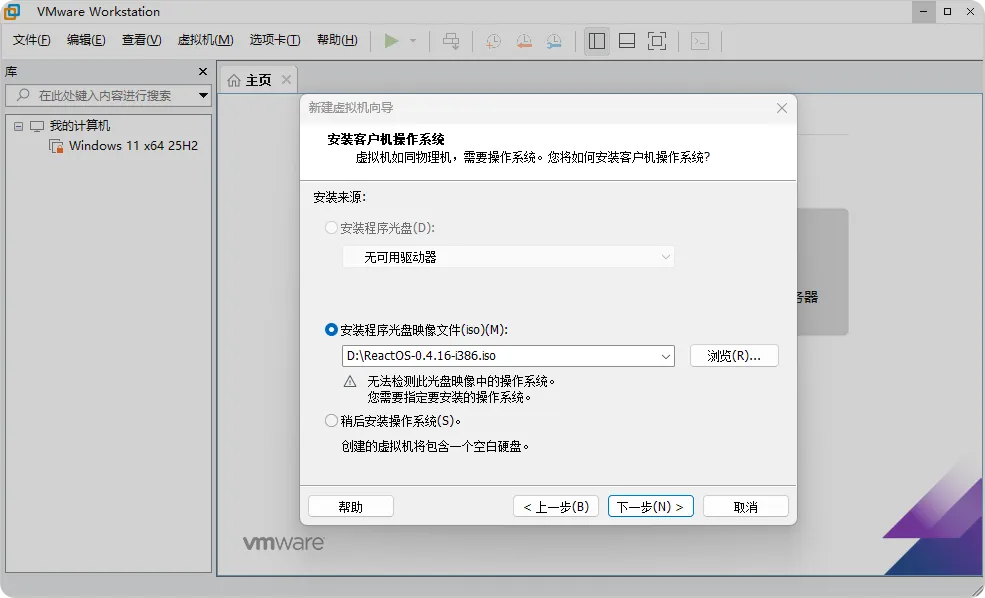
Task: Open the 查看(V) menu
Action: tap(141, 40)
